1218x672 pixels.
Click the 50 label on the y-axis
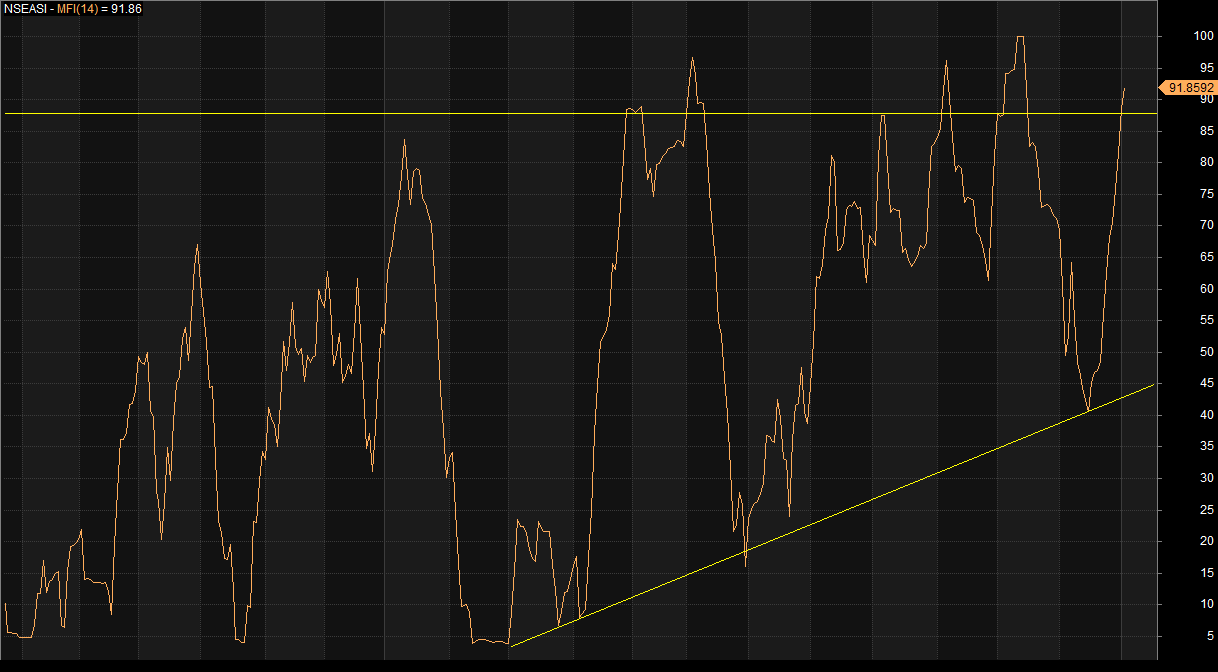1206,353
